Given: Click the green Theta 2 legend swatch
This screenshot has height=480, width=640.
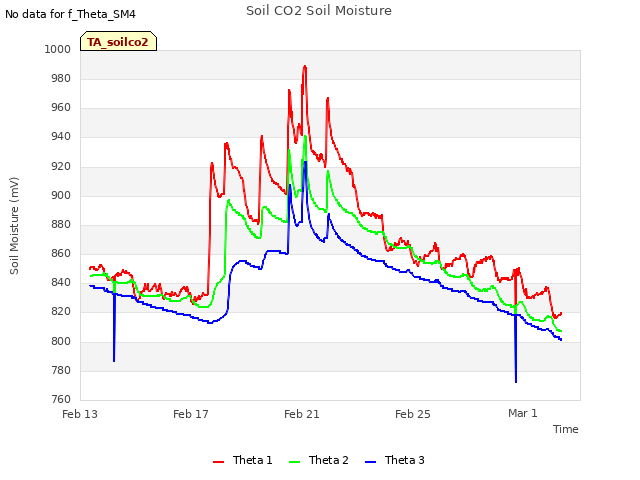Looking at the screenshot, I should (294, 462).
